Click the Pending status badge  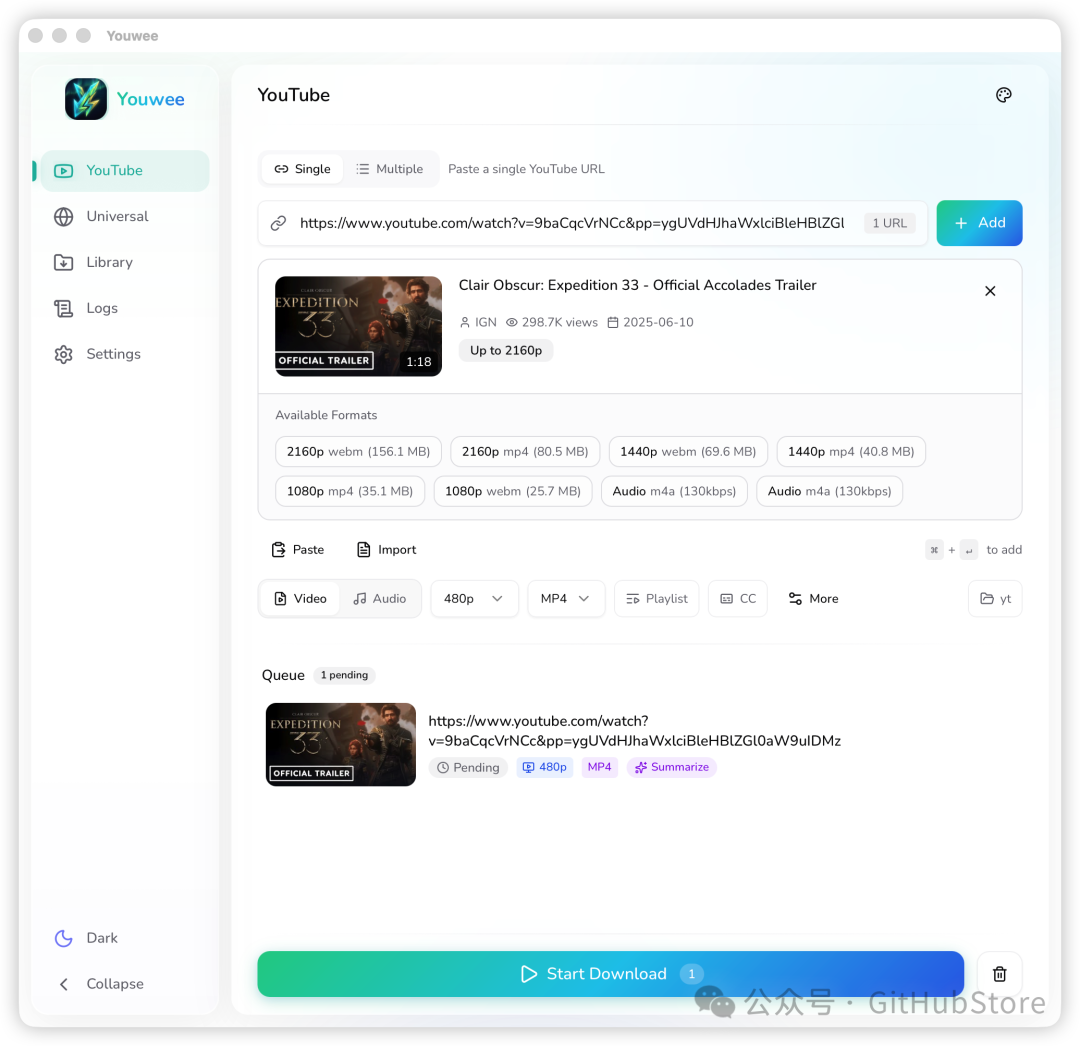pos(468,767)
